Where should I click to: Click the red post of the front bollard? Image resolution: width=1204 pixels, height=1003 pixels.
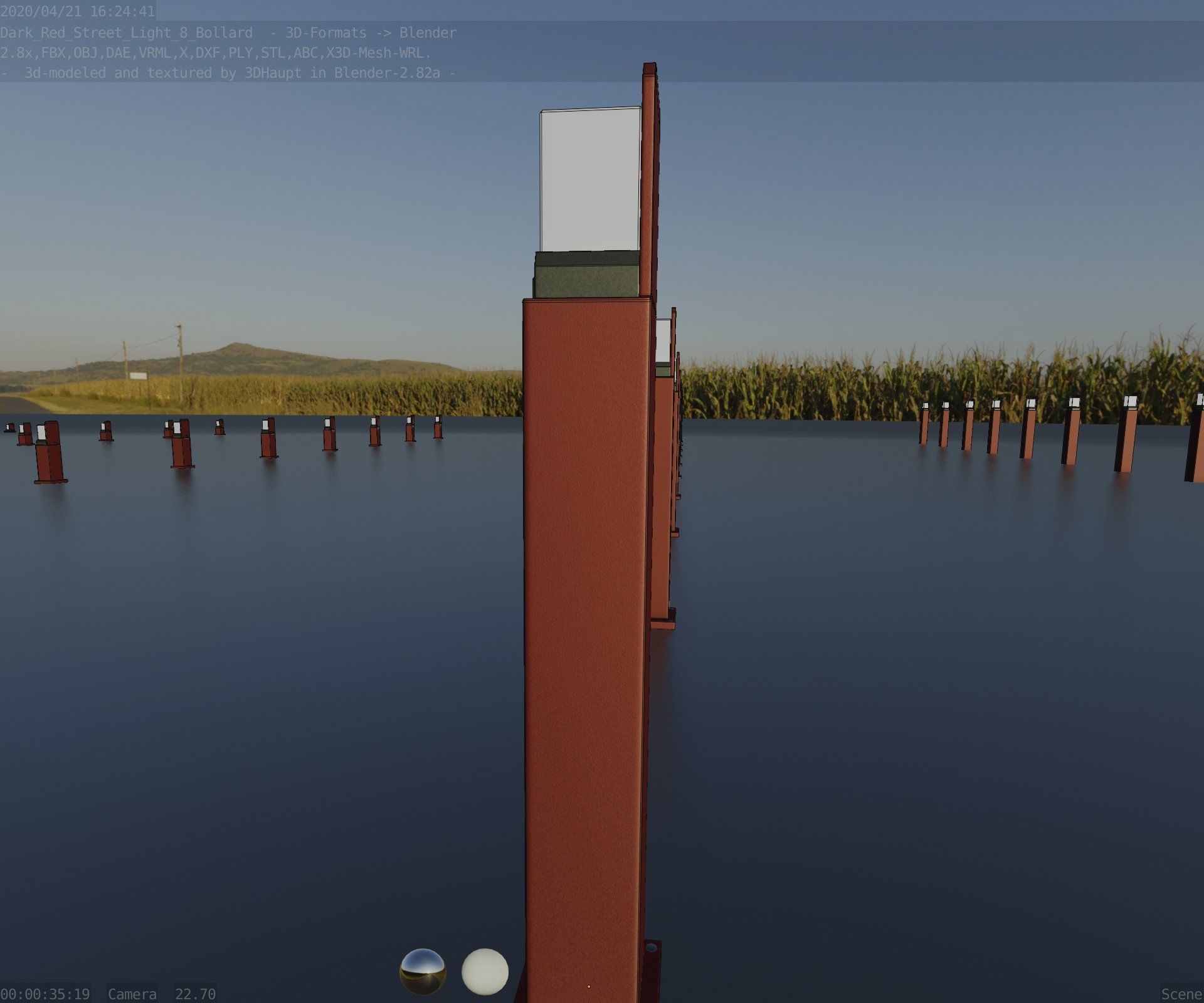586,650
